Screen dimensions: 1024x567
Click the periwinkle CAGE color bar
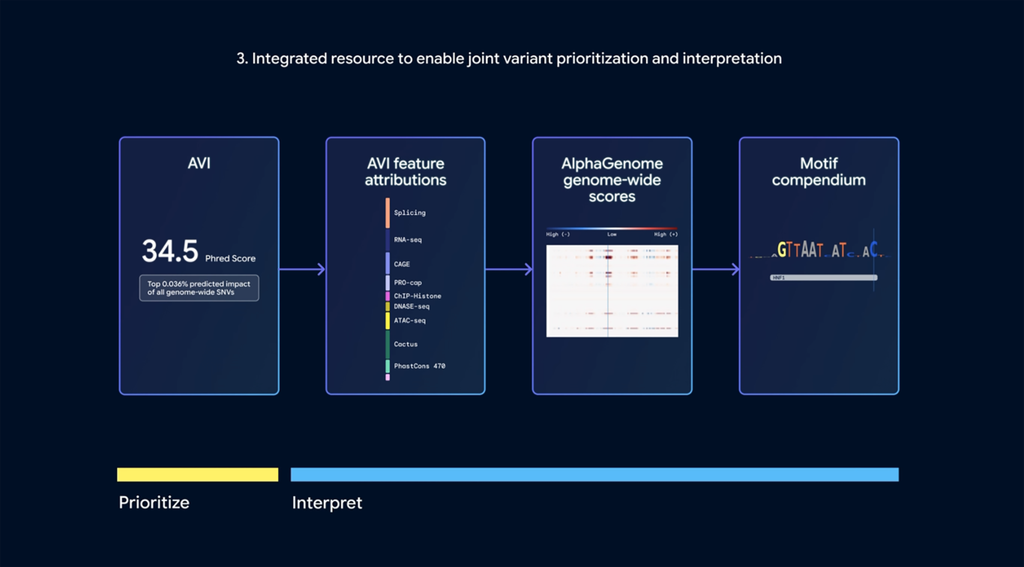[388, 264]
